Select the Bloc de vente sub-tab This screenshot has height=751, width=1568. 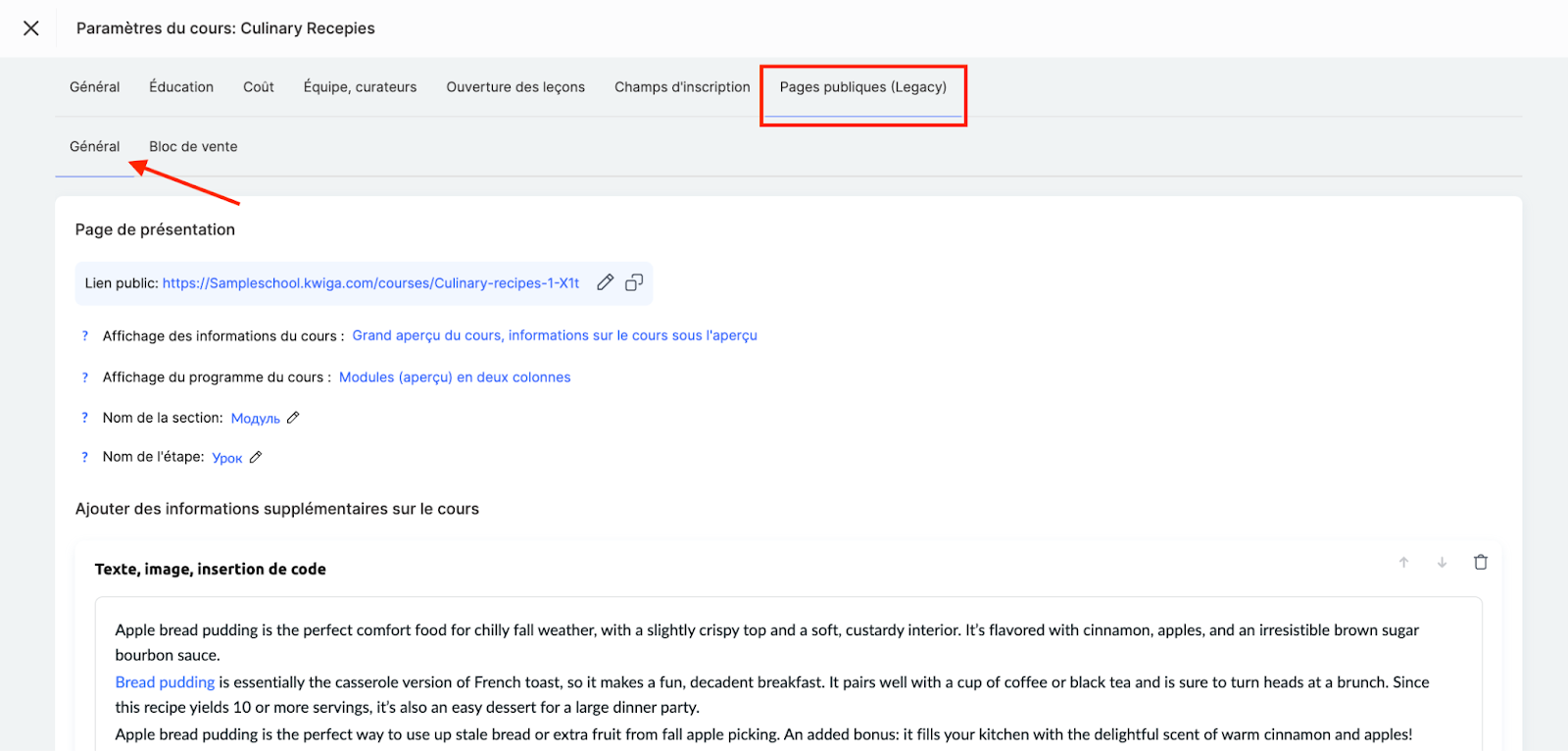pyautogui.click(x=193, y=147)
